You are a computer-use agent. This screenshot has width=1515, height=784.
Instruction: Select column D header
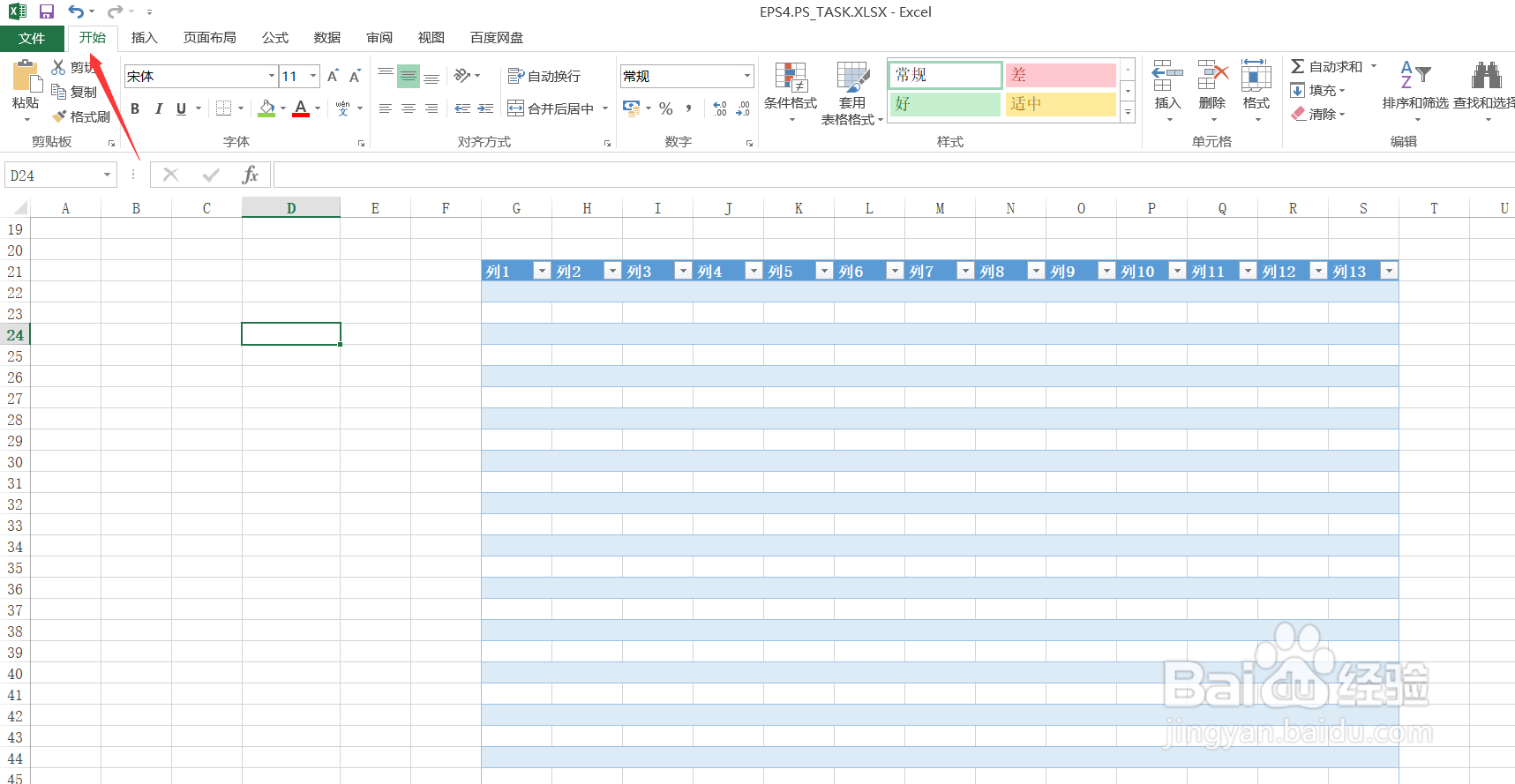pyautogui.click(x=291, y=208)
